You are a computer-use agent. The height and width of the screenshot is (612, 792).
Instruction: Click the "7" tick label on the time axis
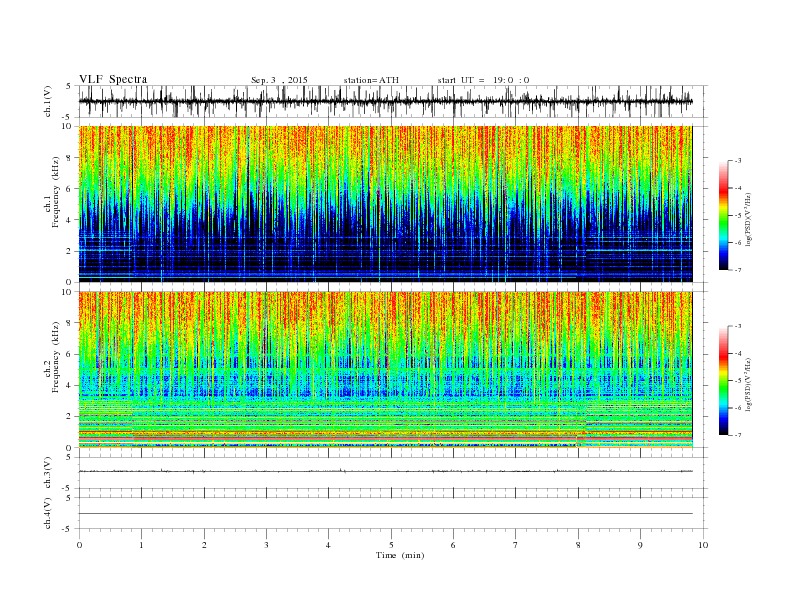click(x=516, y=545)
